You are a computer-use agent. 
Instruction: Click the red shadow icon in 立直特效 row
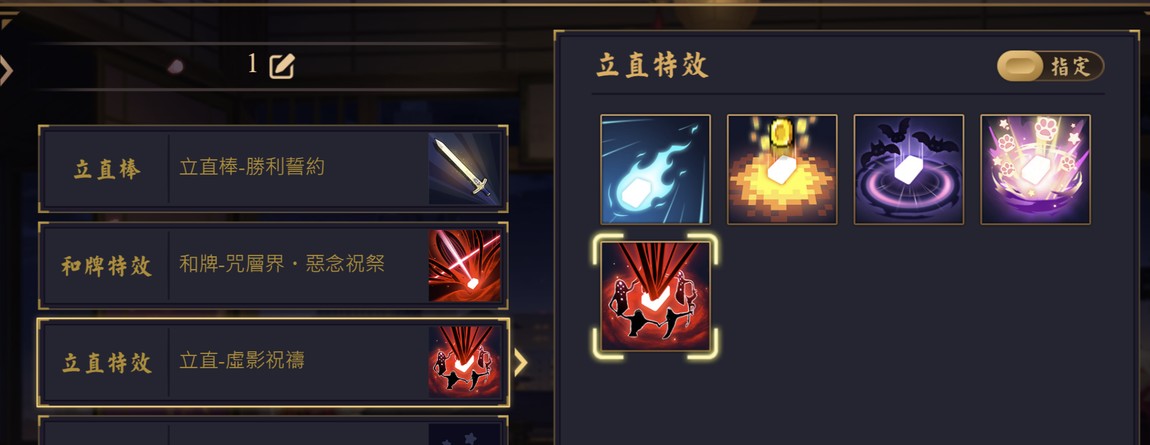(465, 362)
